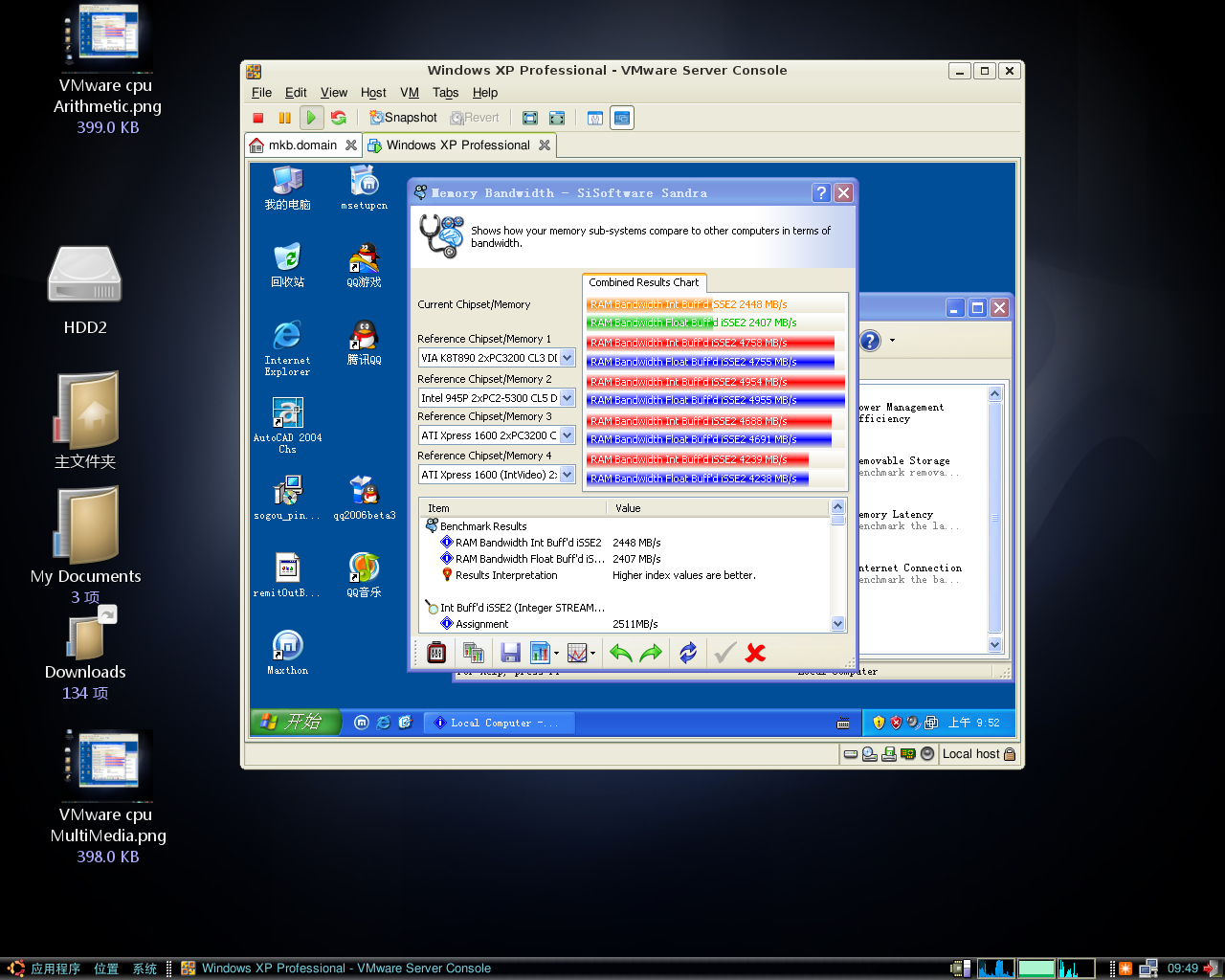Image resolution: width=1225 pixels, height=980 pixels.
Task: Open AutoCAD 2004 Chs desktop icon
Action: coord(287,426)
